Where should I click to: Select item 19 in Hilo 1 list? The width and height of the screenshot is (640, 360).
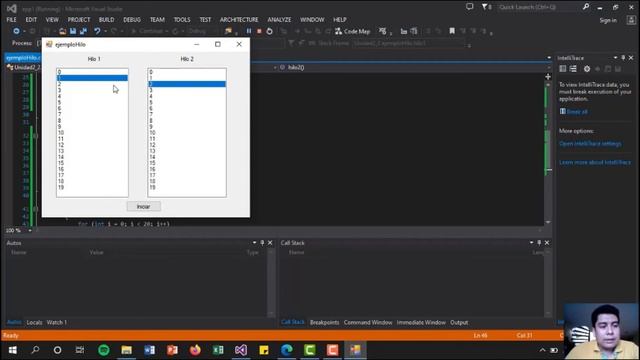(x=92, y=187)
